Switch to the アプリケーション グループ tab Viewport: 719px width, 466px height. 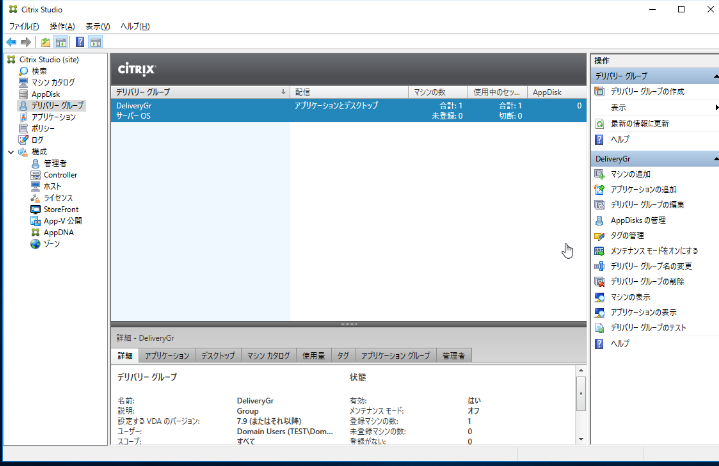(x=396, y=355)
